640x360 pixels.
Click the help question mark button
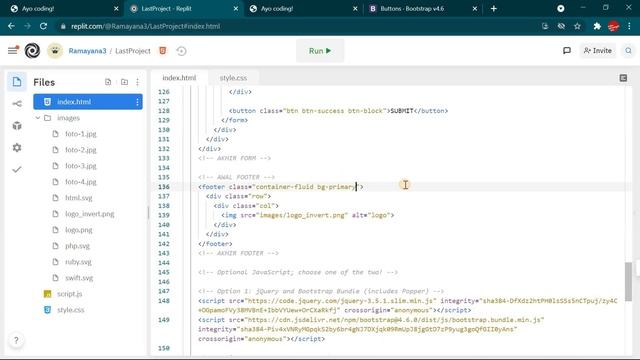[16, 340]
